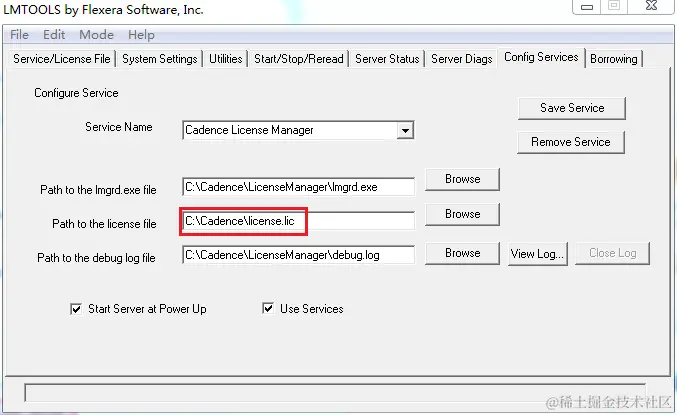The image size is (677, 415).
Task: Click the debug log path input field
Action: pos(298,255)
